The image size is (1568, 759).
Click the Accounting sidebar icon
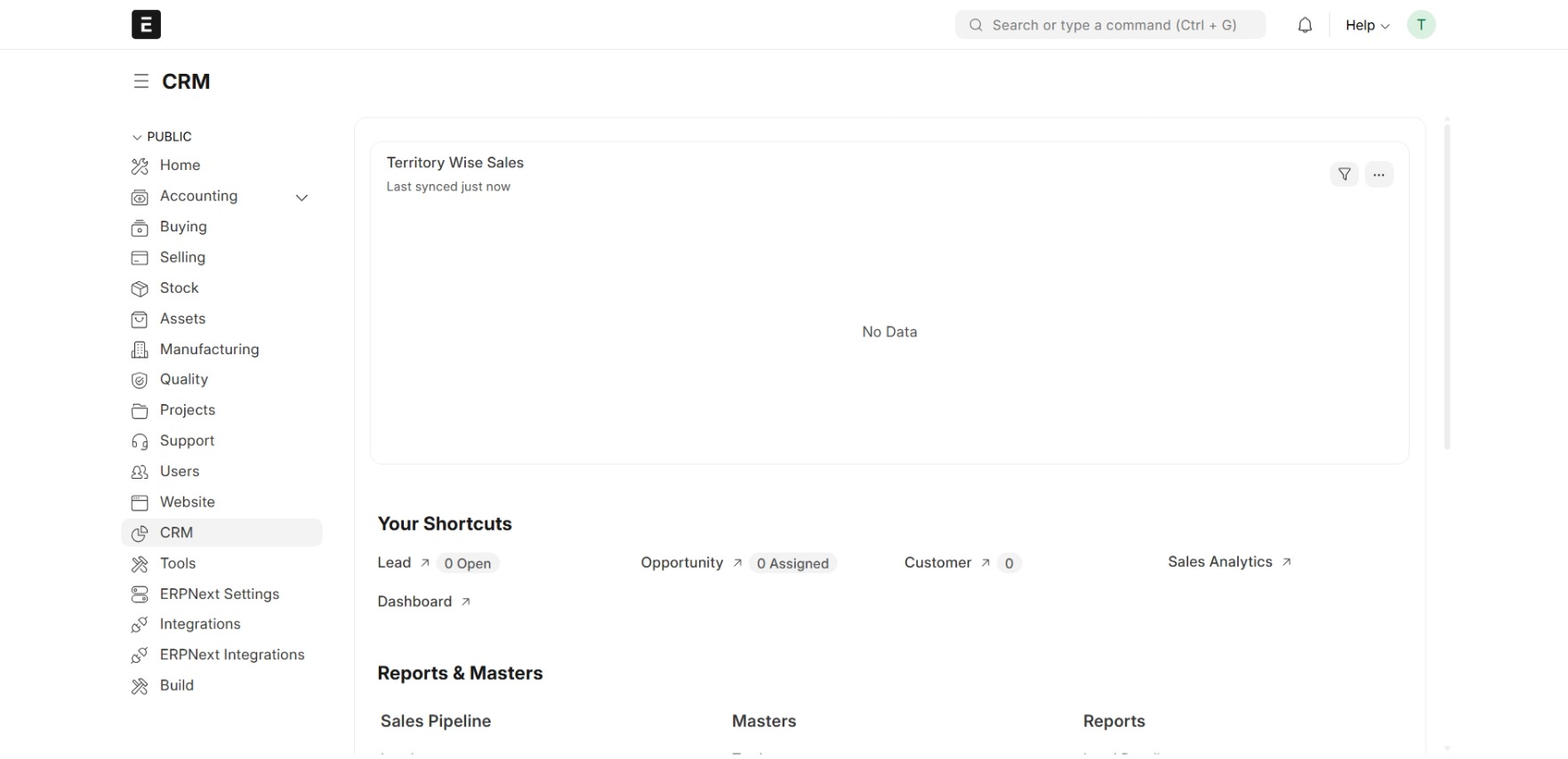pos(140,197)
